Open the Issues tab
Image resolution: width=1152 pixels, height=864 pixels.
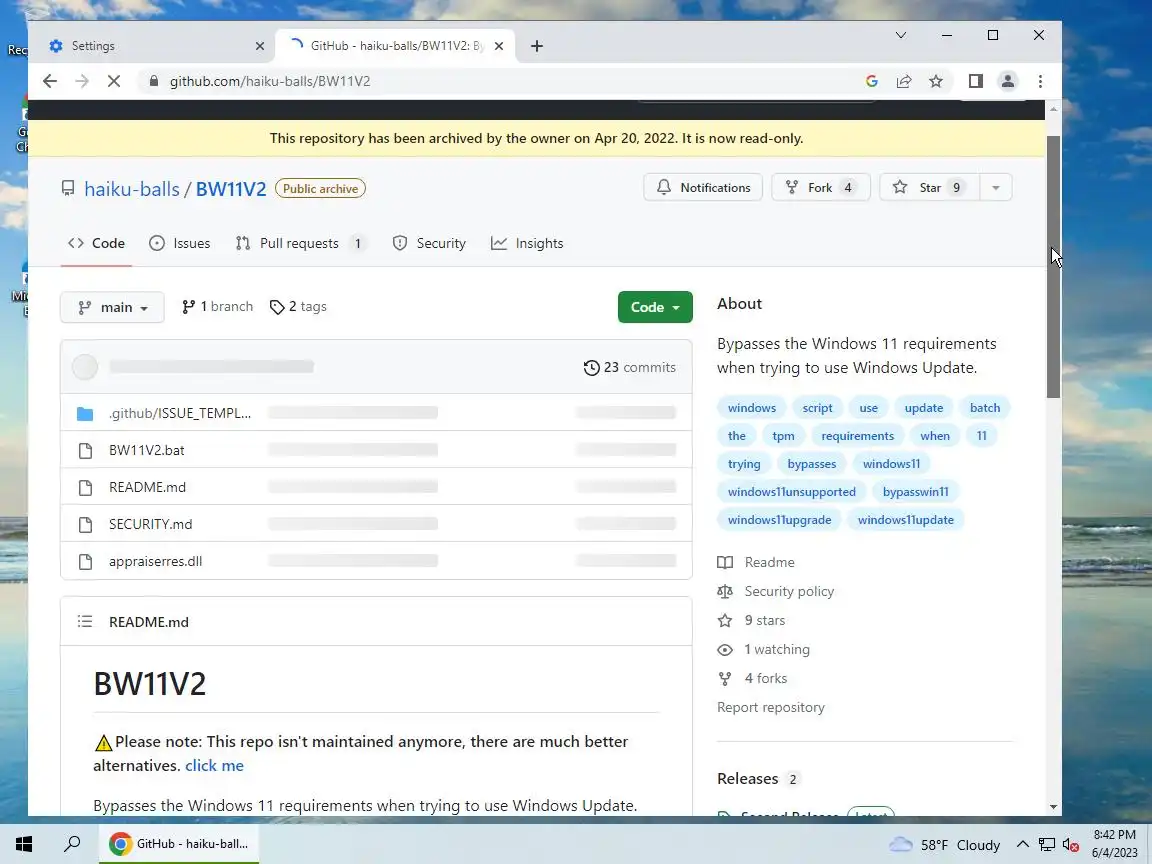click(179, 243)
